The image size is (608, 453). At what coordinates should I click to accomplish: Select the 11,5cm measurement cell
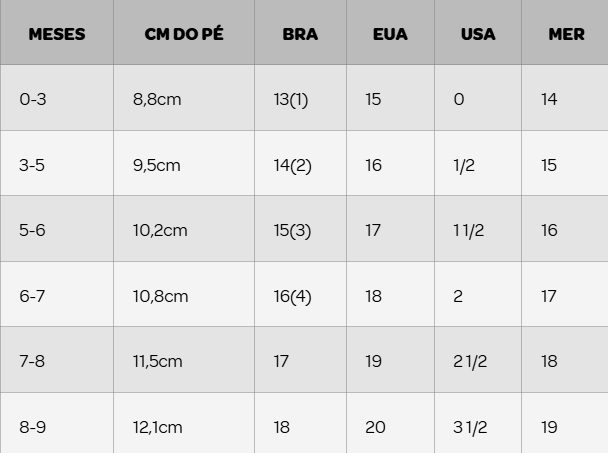[157, 361]
